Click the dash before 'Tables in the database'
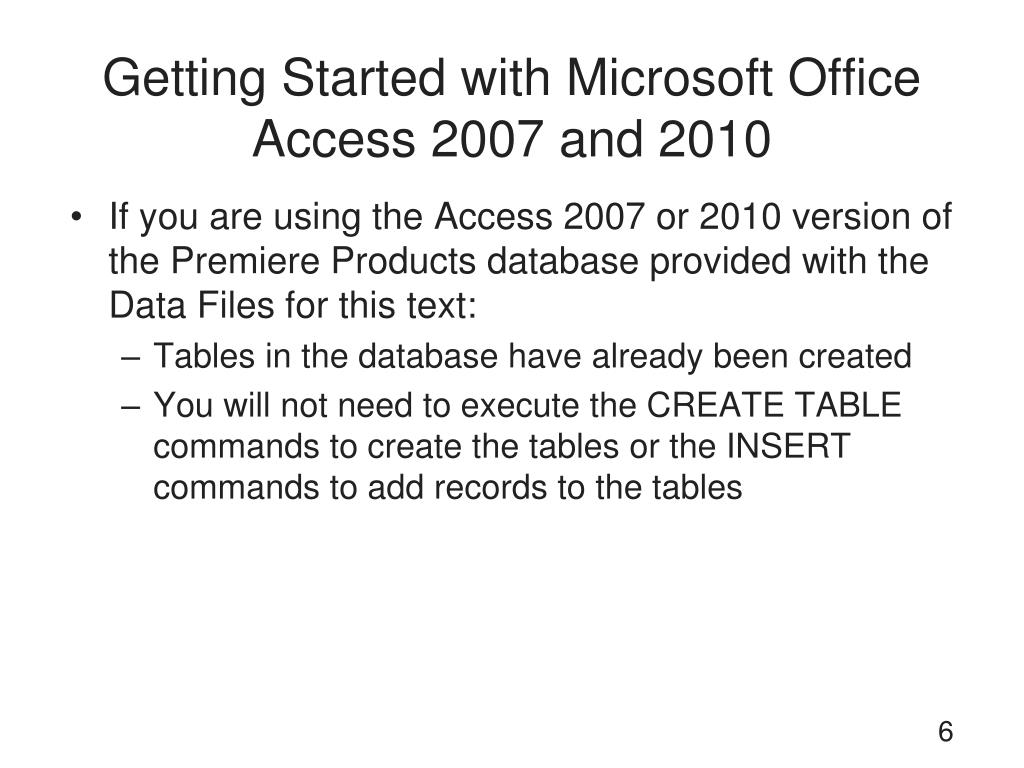 131,359
